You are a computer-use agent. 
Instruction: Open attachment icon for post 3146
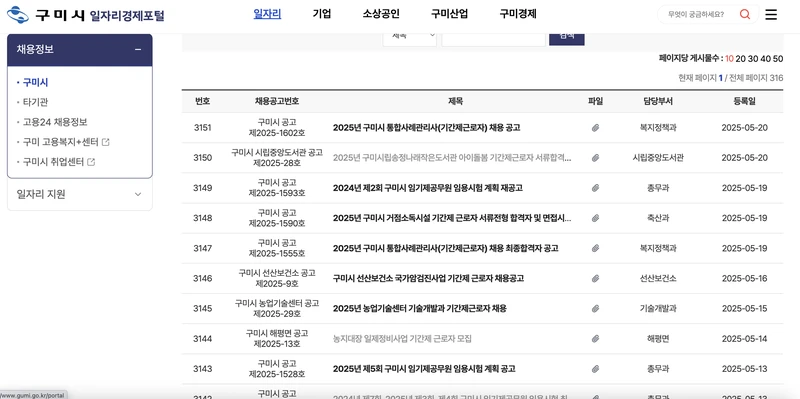(595, 278)
